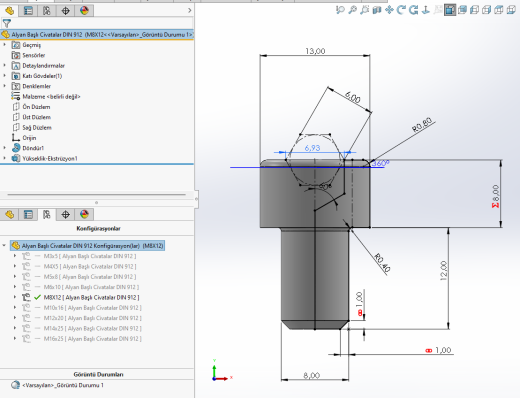
Task: Expand the M16x25 configuration node
Action: 15,339
